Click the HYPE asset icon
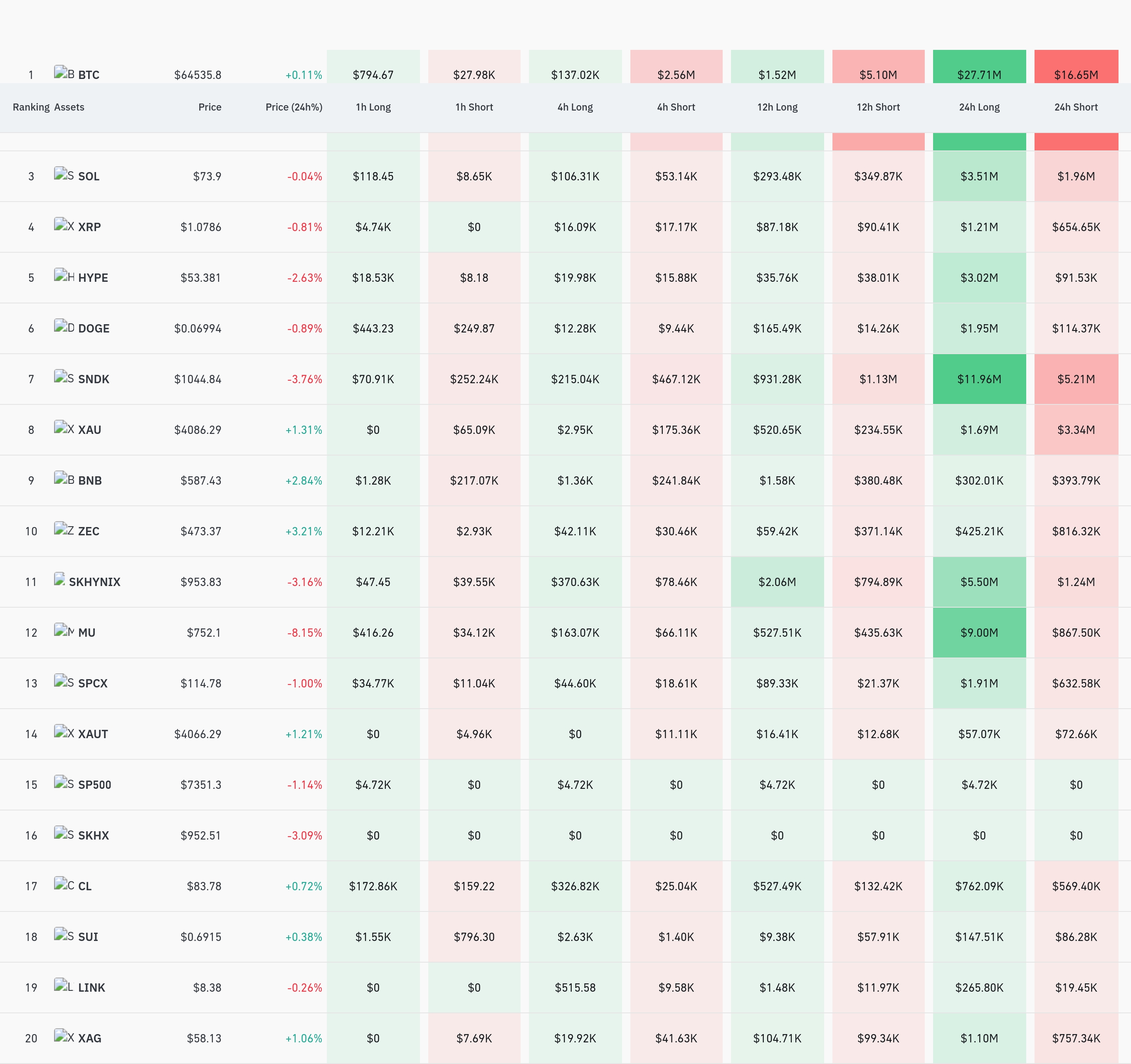The image size is (1131, 1064). tap(64, 275)
